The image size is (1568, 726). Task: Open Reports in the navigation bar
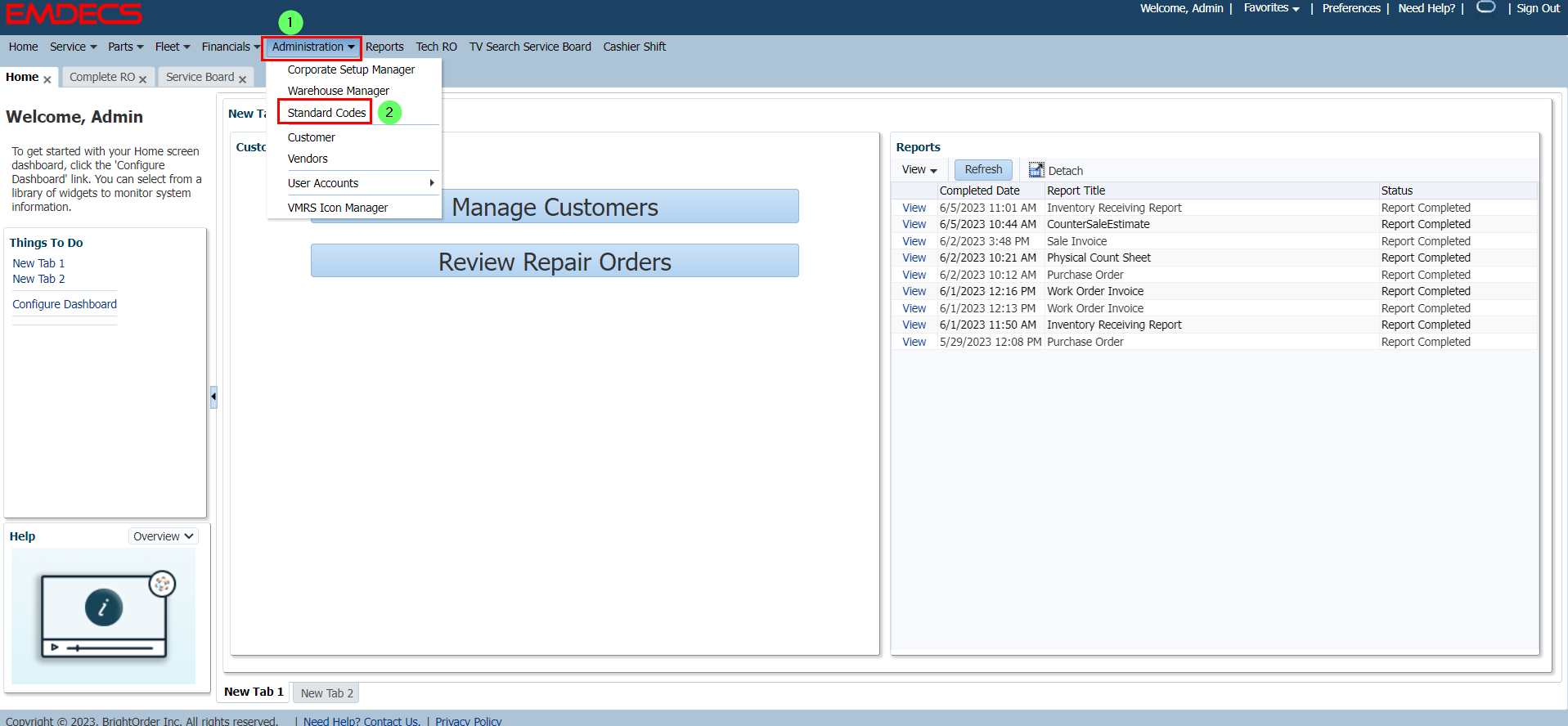click(384, 47)
